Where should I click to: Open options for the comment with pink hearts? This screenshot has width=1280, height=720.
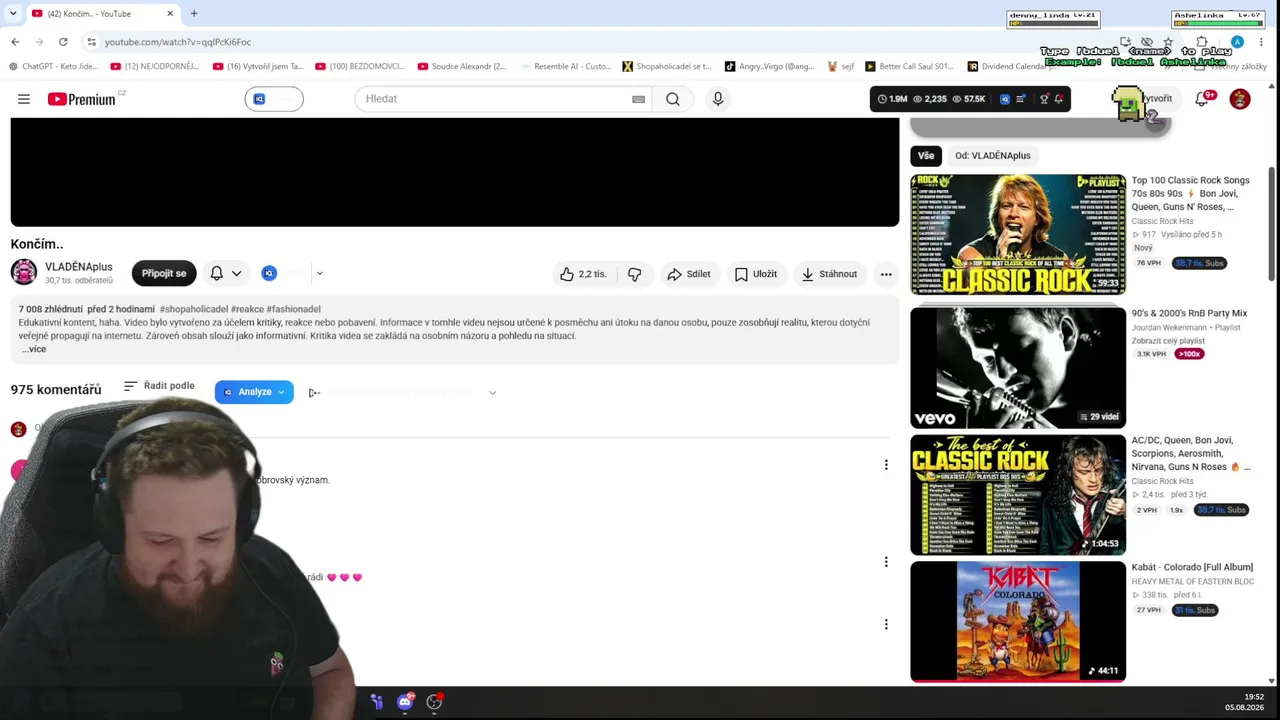click(x=886, y=562)
